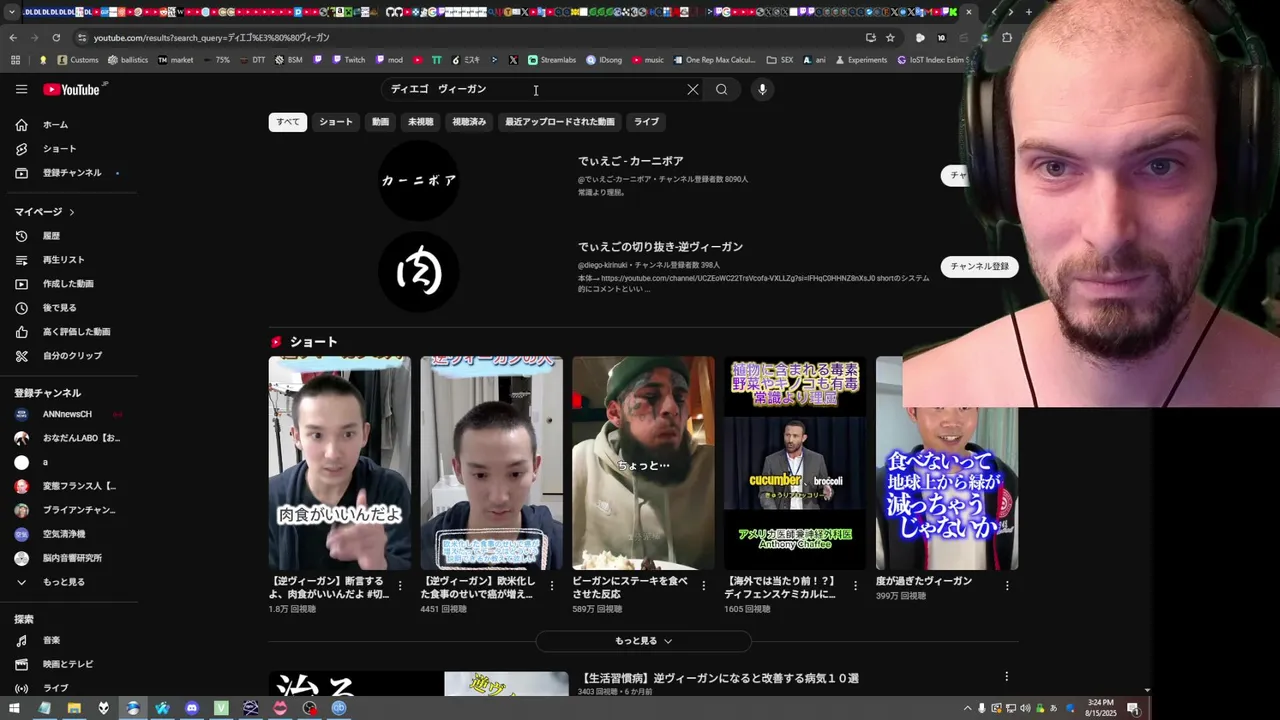Screen dimensions: 1280x720
Task: Click the browser address bar URL
Action: click(x=212, y=37)
